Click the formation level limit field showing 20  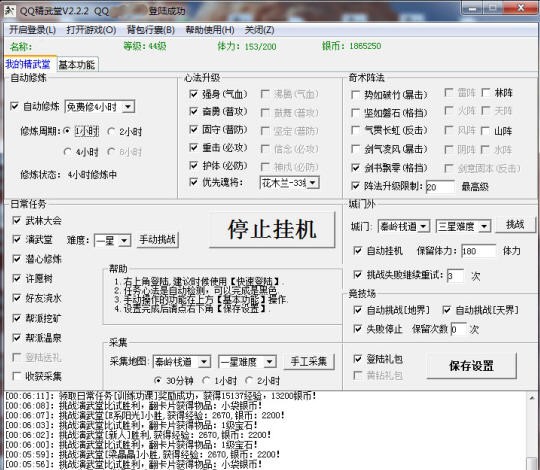click(440, 187)
